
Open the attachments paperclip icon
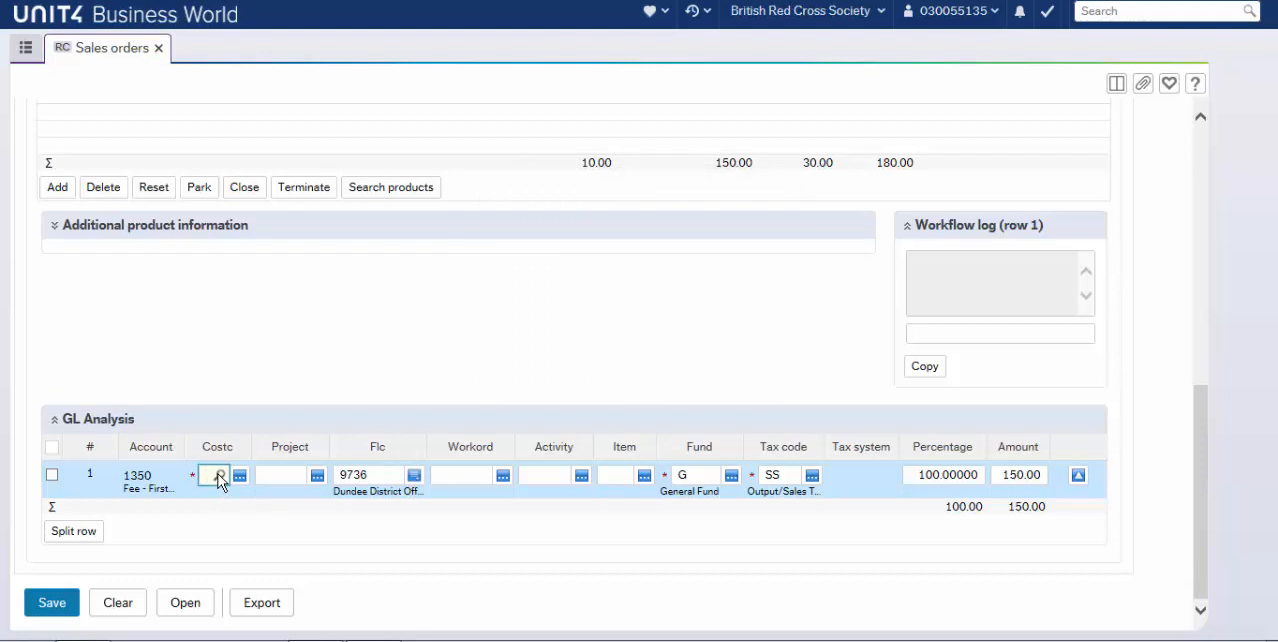tap(1143, 84)
